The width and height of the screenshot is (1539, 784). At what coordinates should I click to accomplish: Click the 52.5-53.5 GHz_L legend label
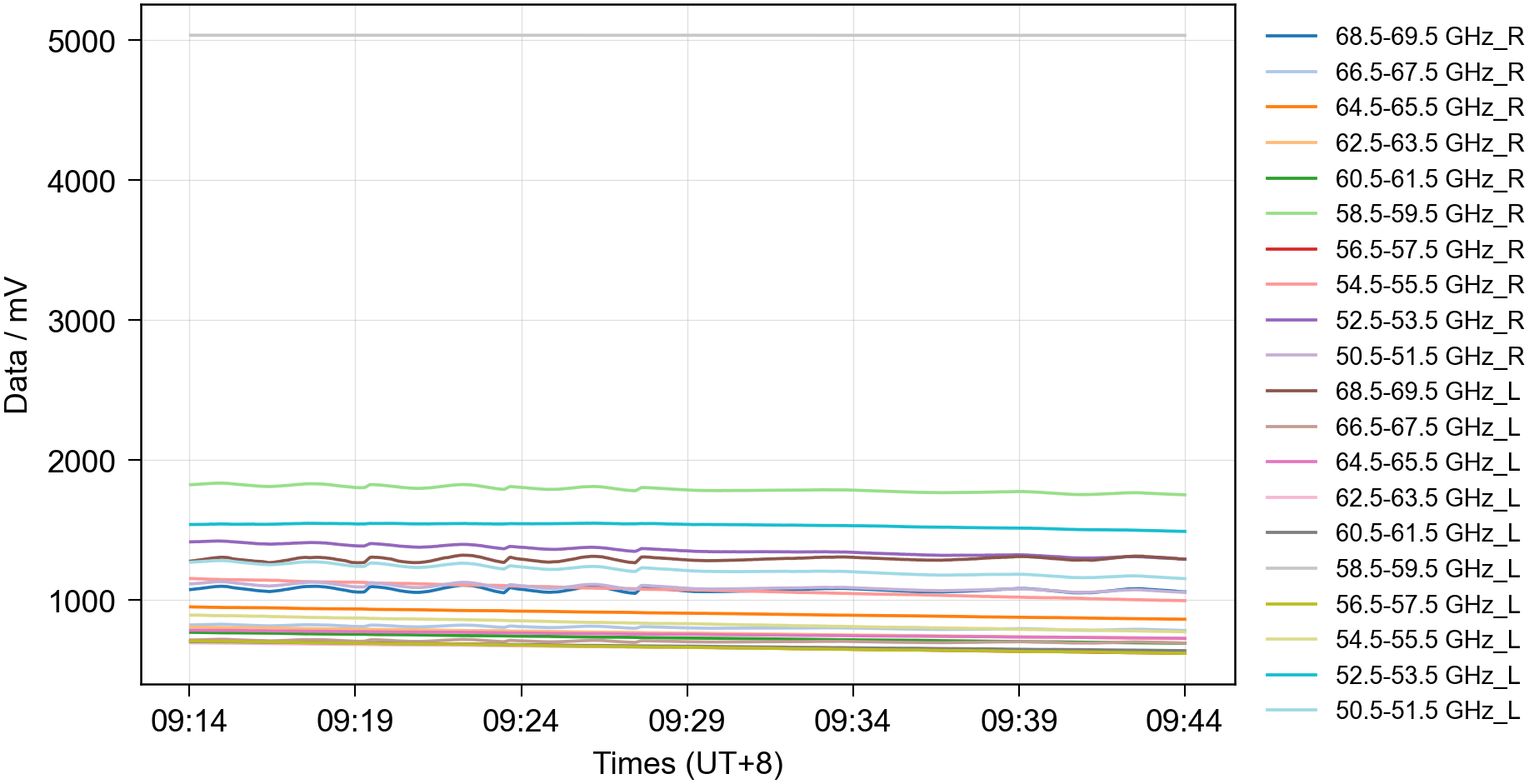click(x=1427, y=675)
